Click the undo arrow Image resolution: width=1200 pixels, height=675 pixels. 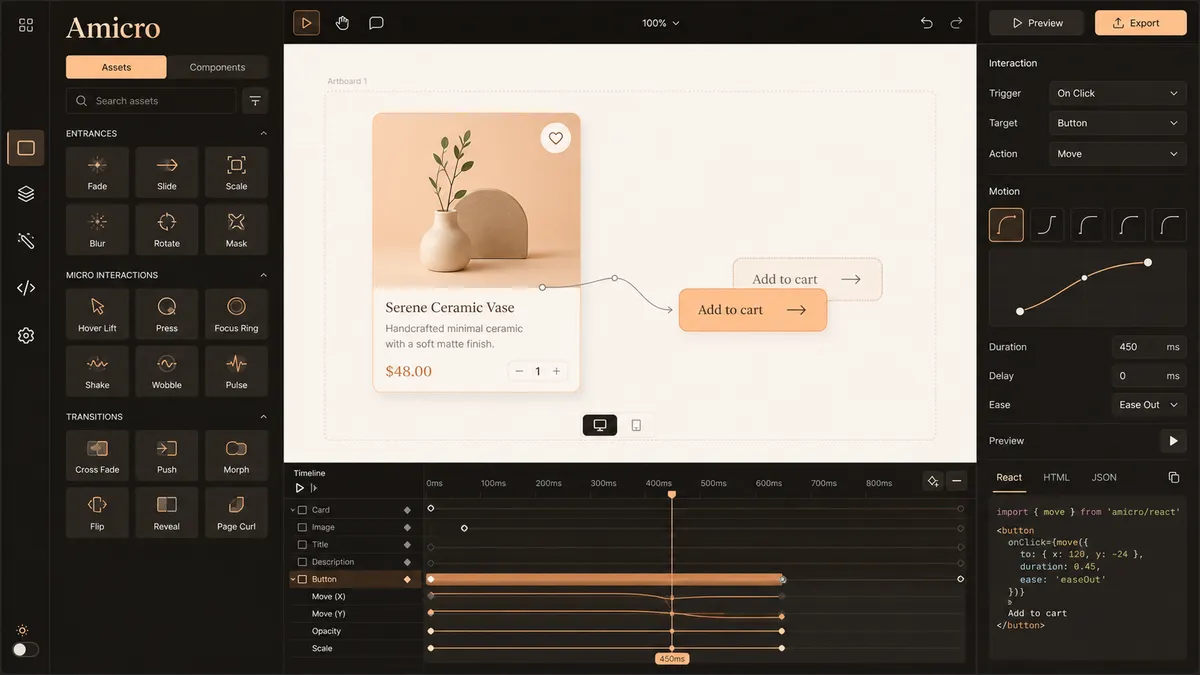pos(926,23)
